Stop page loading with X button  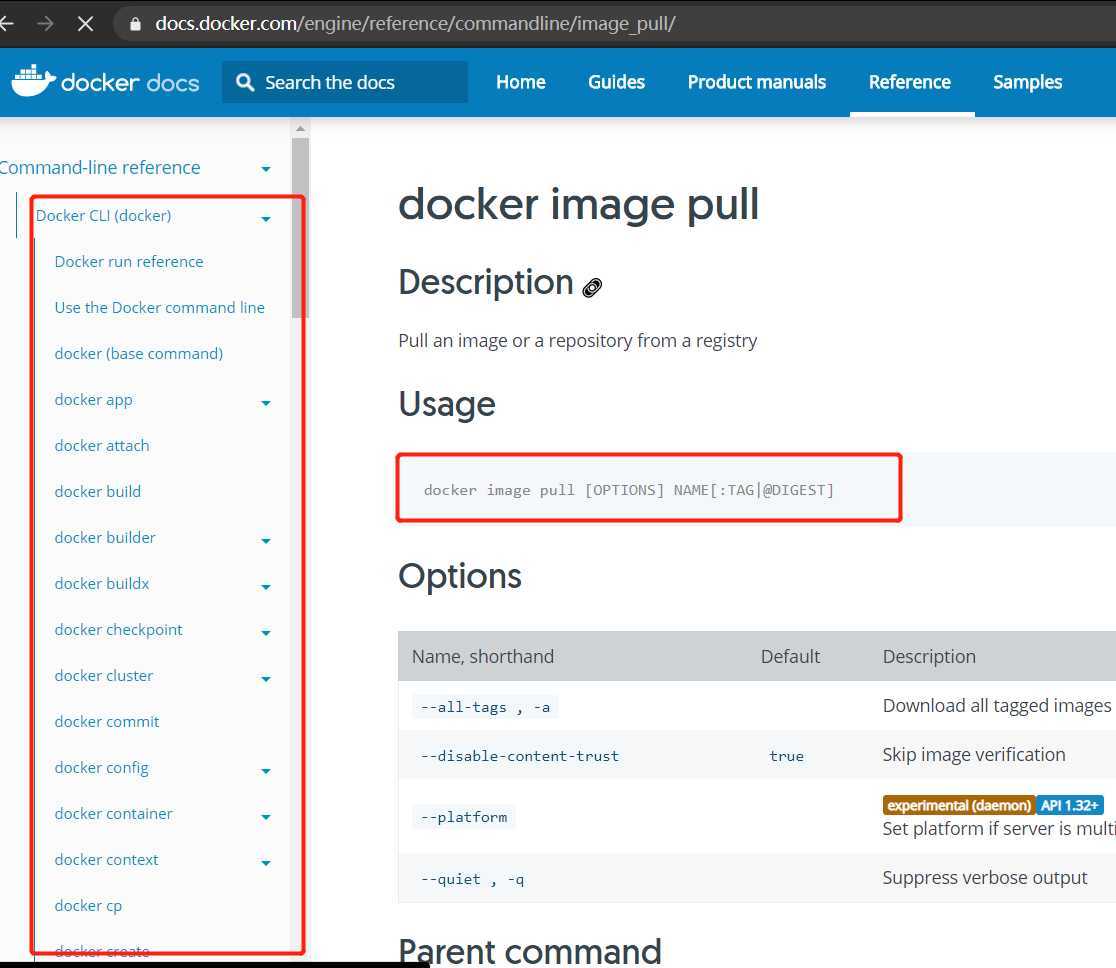point(85,23)
